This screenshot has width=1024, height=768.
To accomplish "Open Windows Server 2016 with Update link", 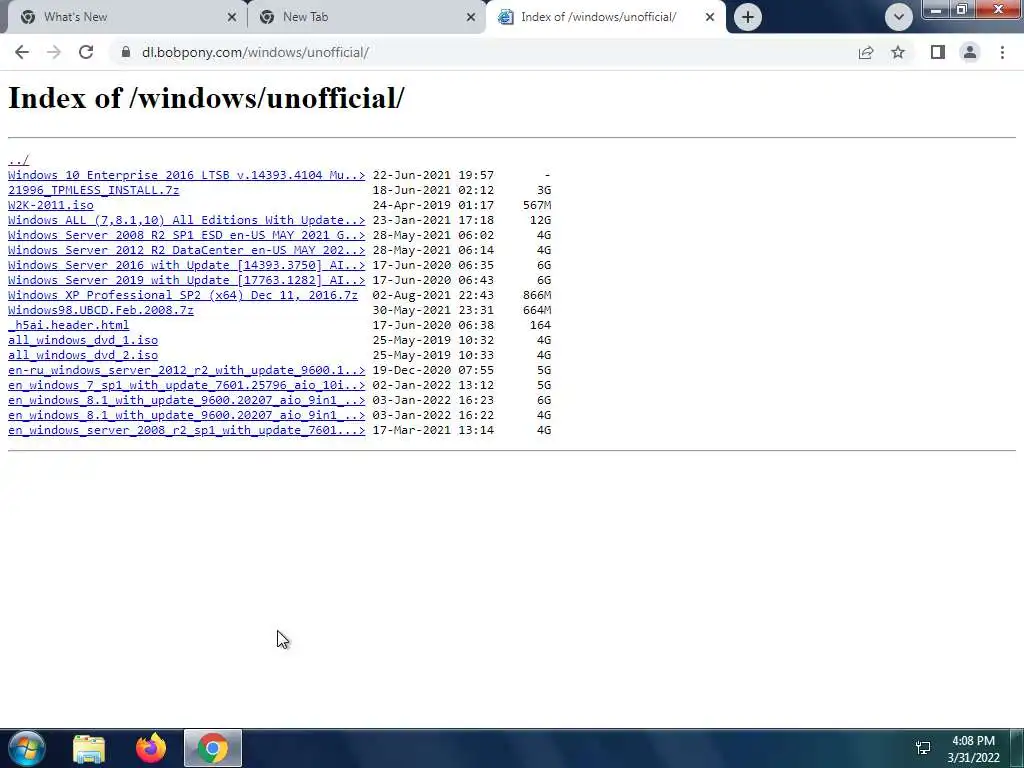I will tap(186, 265).
